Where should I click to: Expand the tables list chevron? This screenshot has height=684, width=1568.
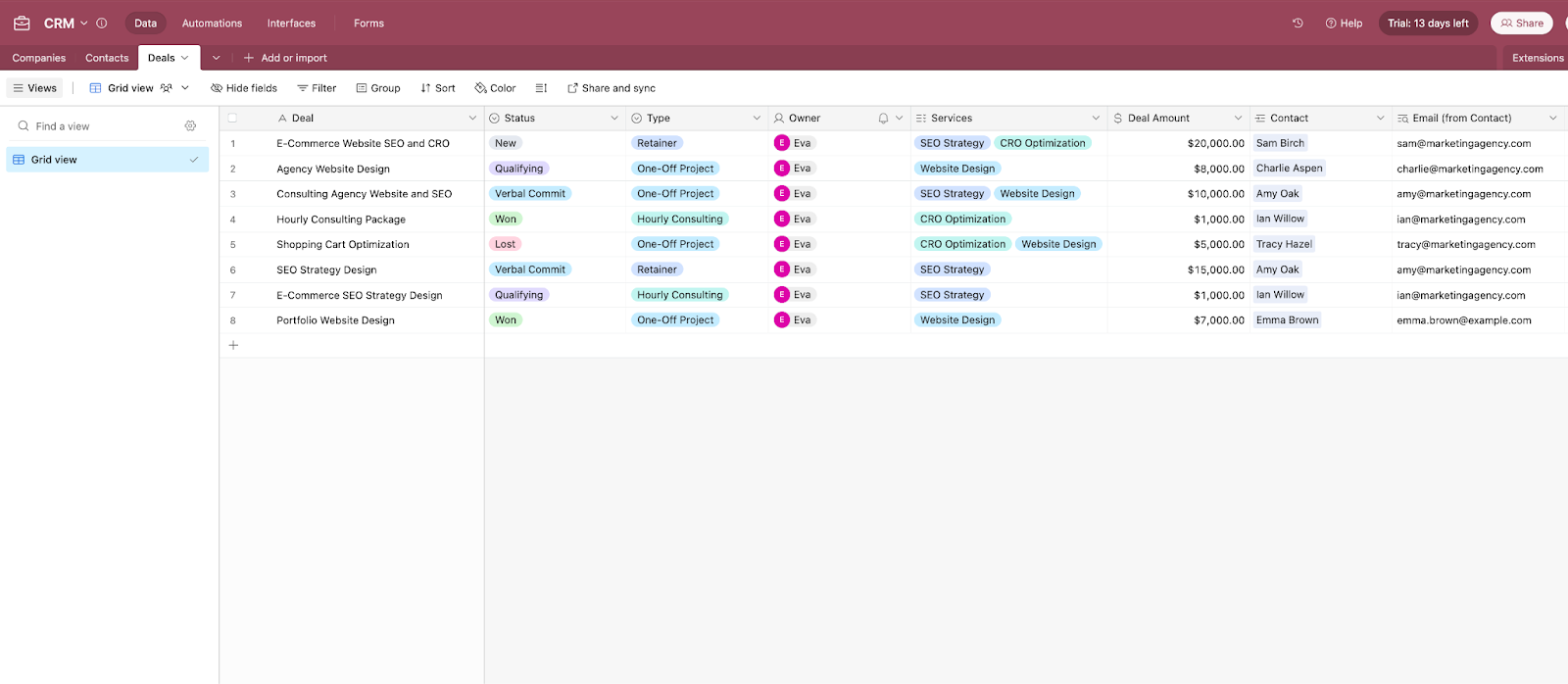tap(217, 58)
